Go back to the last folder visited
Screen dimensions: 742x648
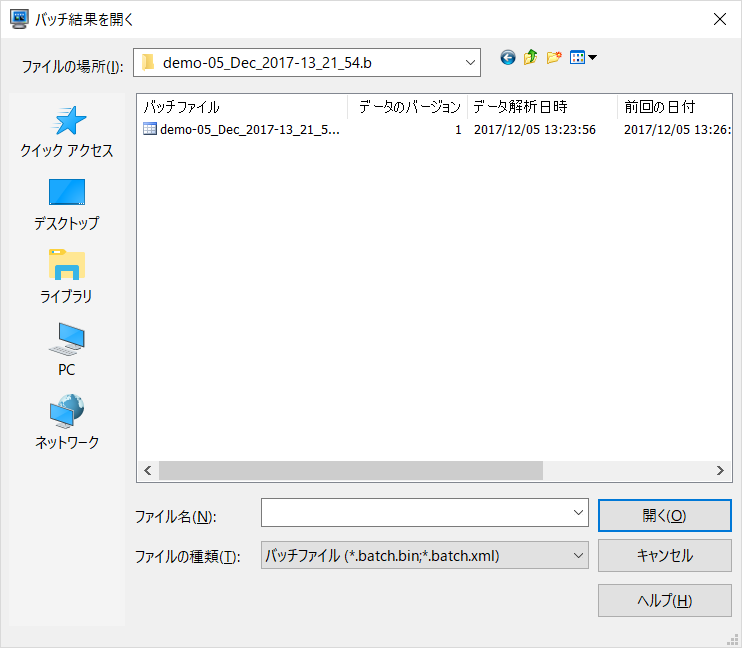pos(508,58)
